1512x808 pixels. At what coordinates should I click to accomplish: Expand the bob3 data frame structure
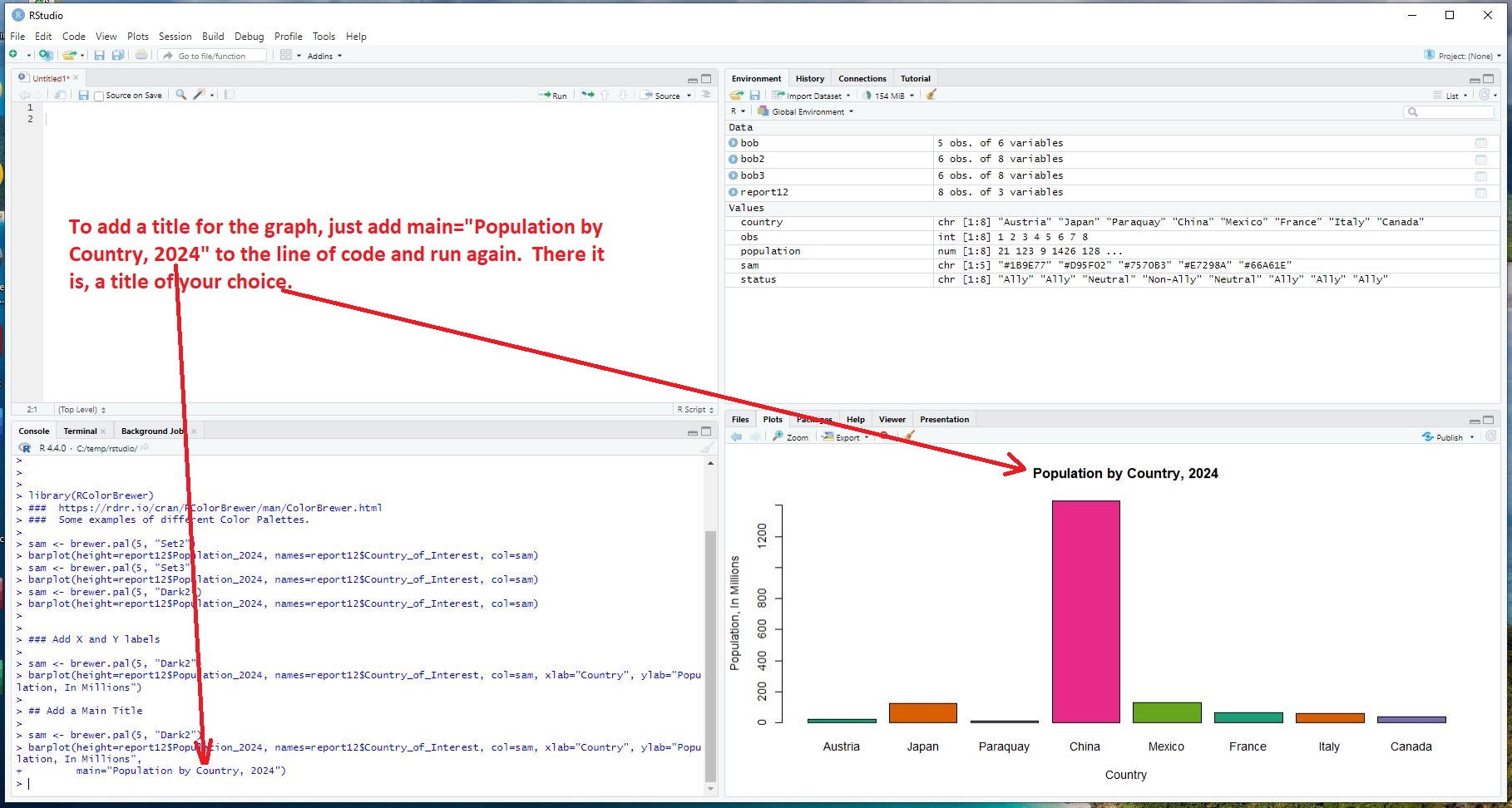click(x=734, y=175)
